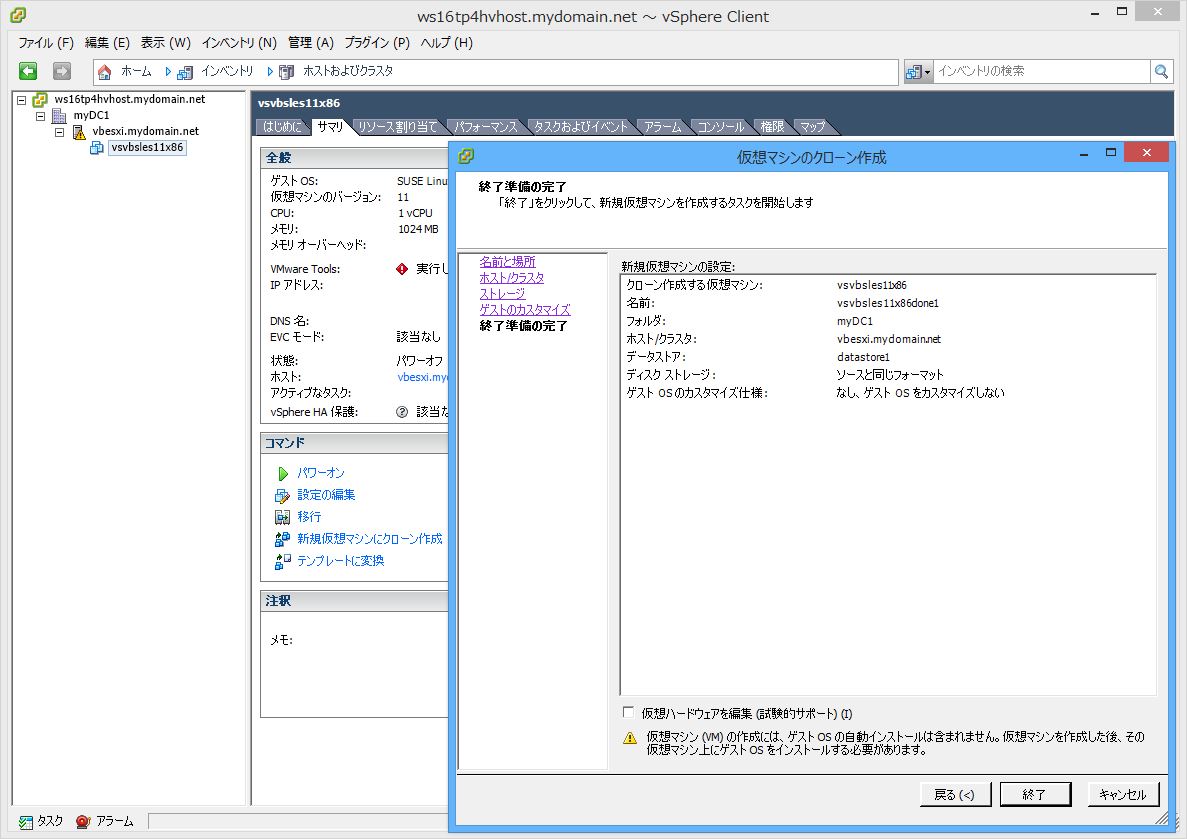Open アラーム in the status bar
The width and height of the screenshot is (1187, 839).
104,822
